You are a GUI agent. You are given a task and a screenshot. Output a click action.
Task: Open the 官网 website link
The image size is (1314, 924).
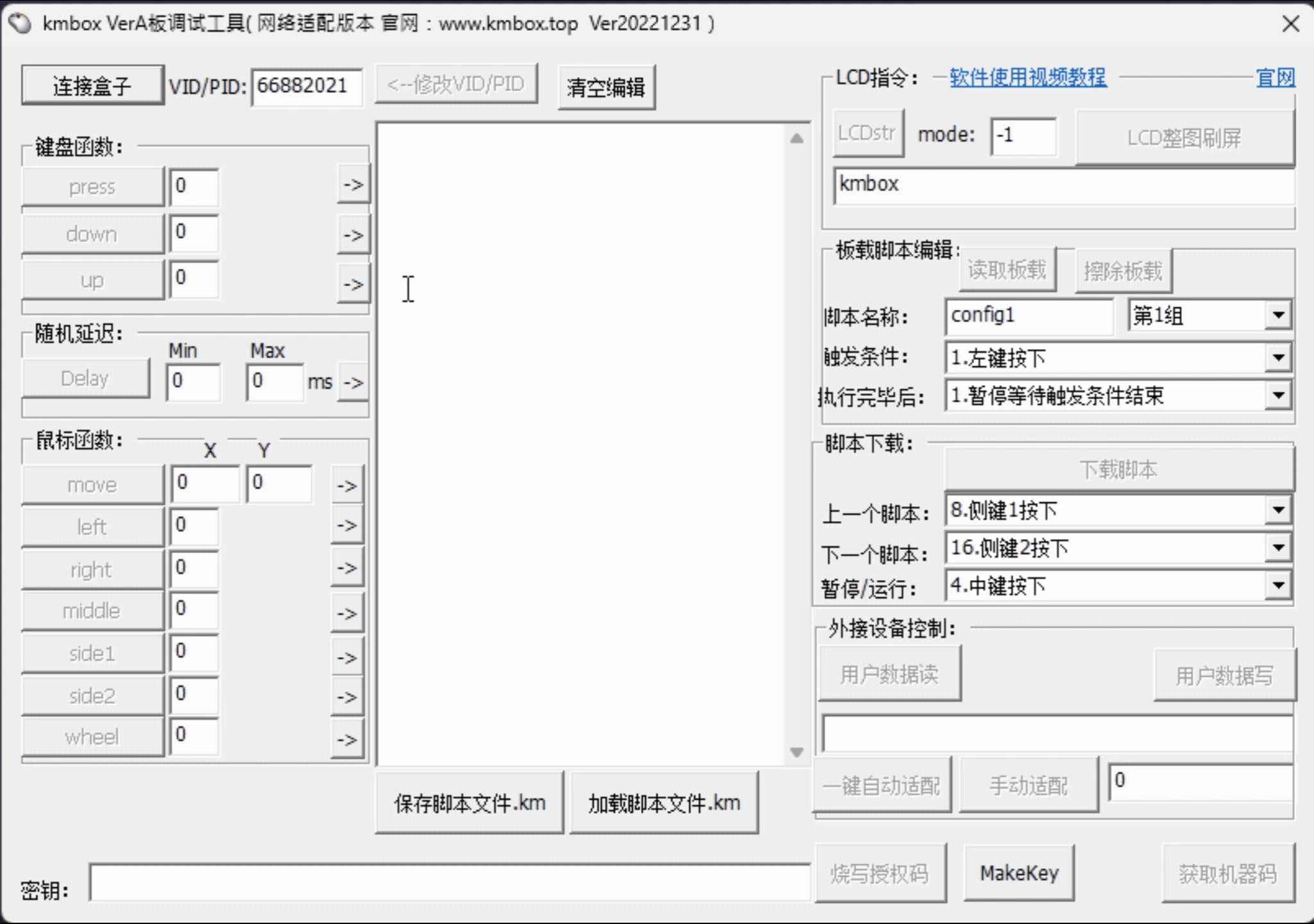click(x=1275, y=78)
